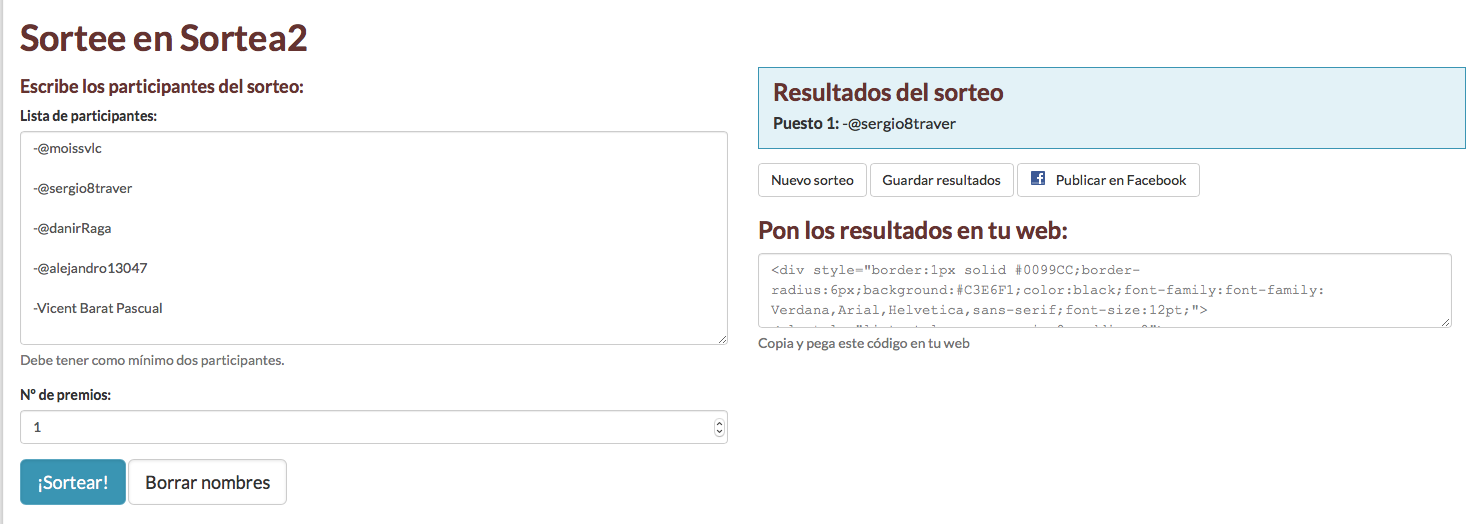Click Pon los resultados en tu web heading

pos(913,231)
